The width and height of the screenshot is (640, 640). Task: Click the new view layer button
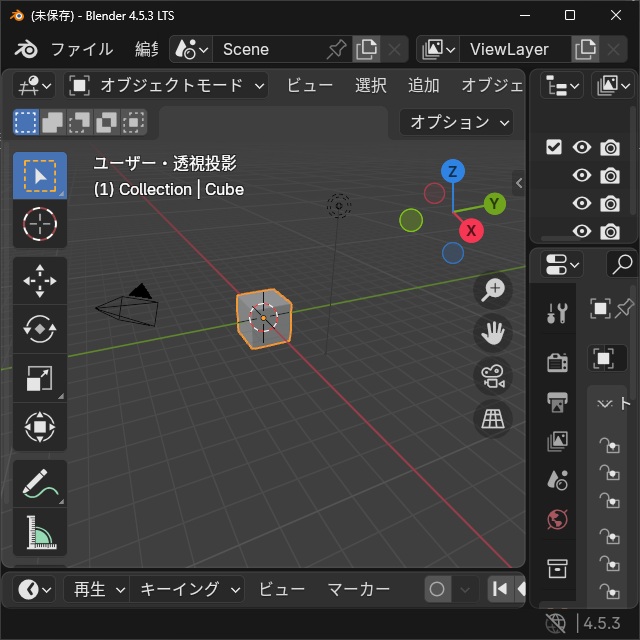point(585,49)
